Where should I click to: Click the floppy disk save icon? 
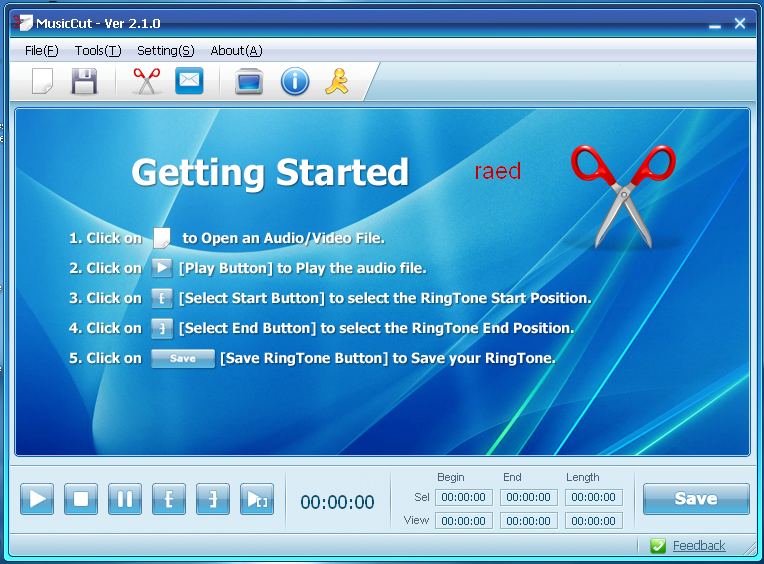click(84, 81)
